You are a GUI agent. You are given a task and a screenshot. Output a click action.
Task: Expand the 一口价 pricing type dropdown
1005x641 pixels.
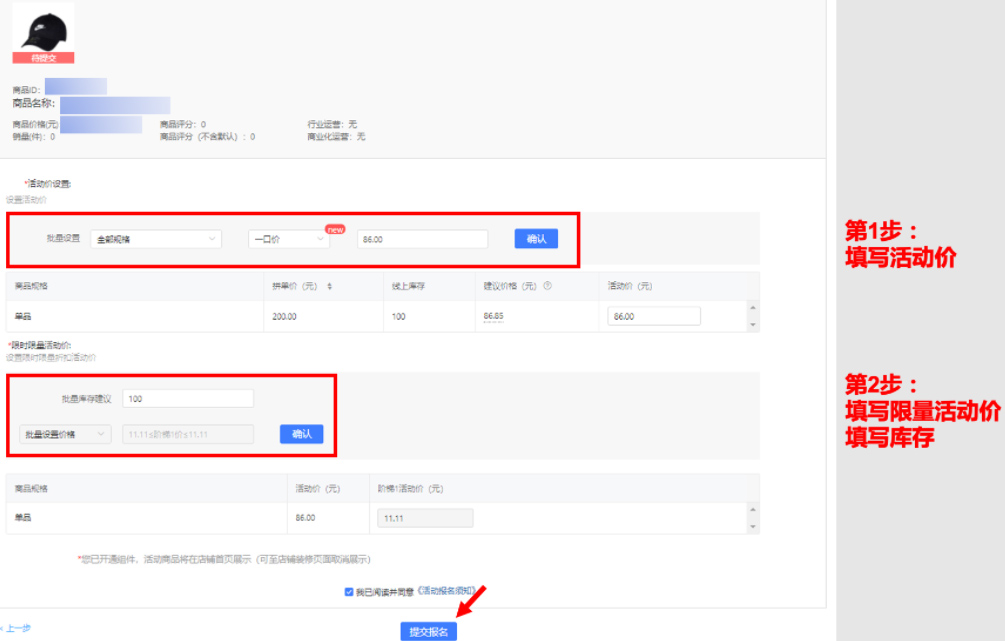pyautogui.click(x=288, y=240)
